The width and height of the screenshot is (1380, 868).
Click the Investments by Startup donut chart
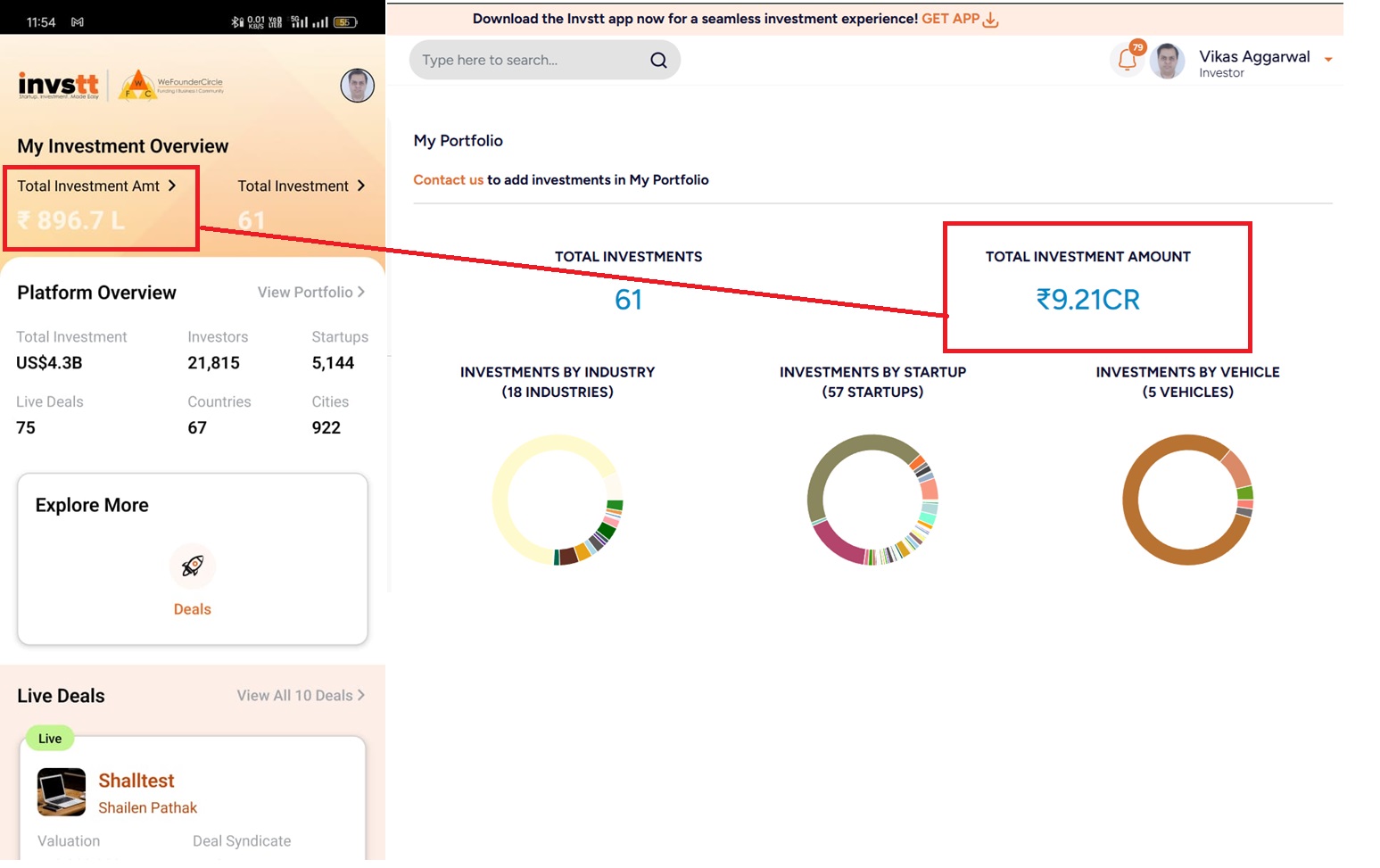(x=872, y=500)
